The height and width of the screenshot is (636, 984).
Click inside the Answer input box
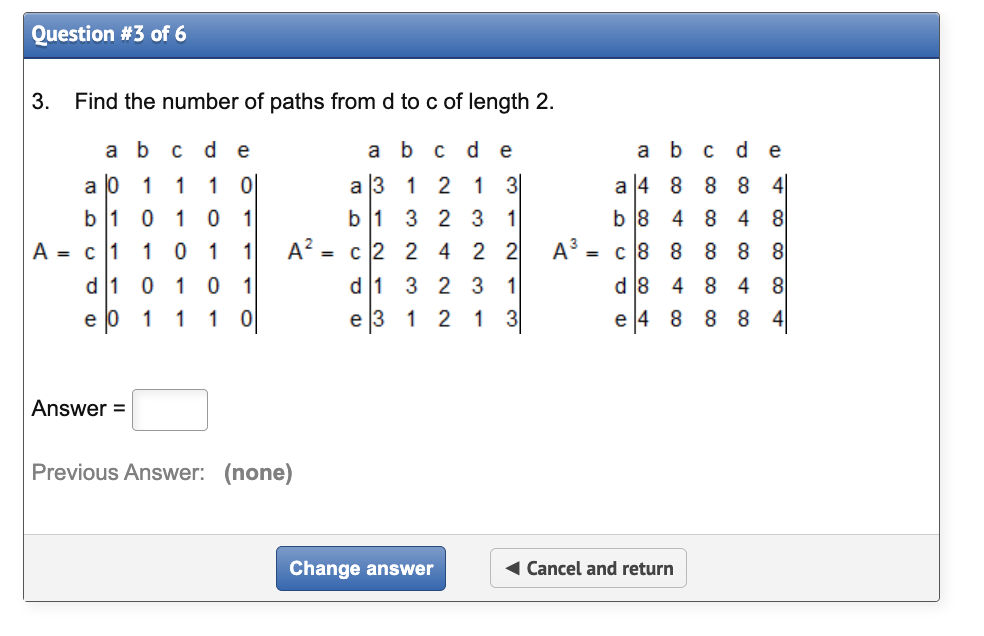[169, 409]
